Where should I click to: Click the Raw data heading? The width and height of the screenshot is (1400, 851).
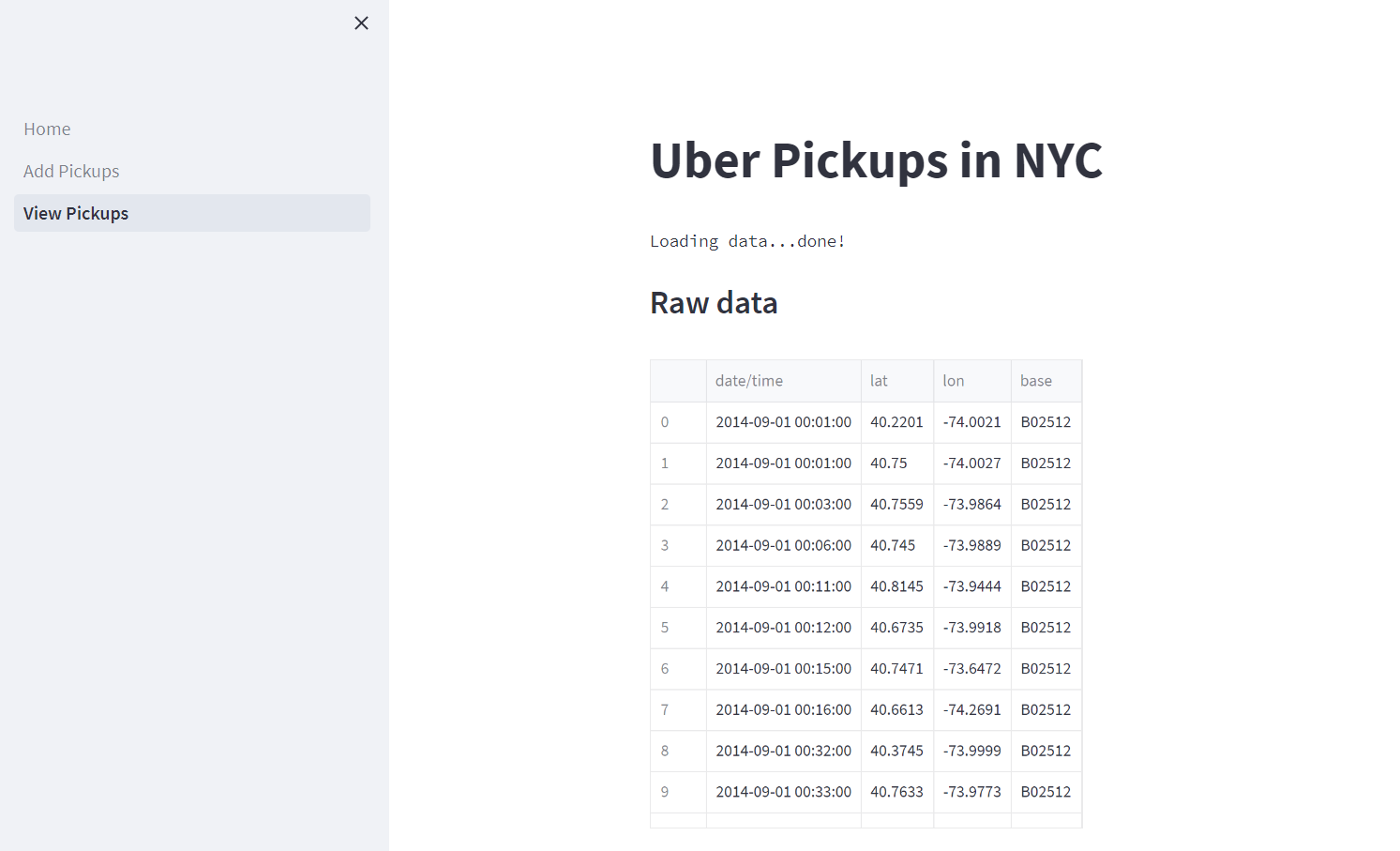[714, 303]
